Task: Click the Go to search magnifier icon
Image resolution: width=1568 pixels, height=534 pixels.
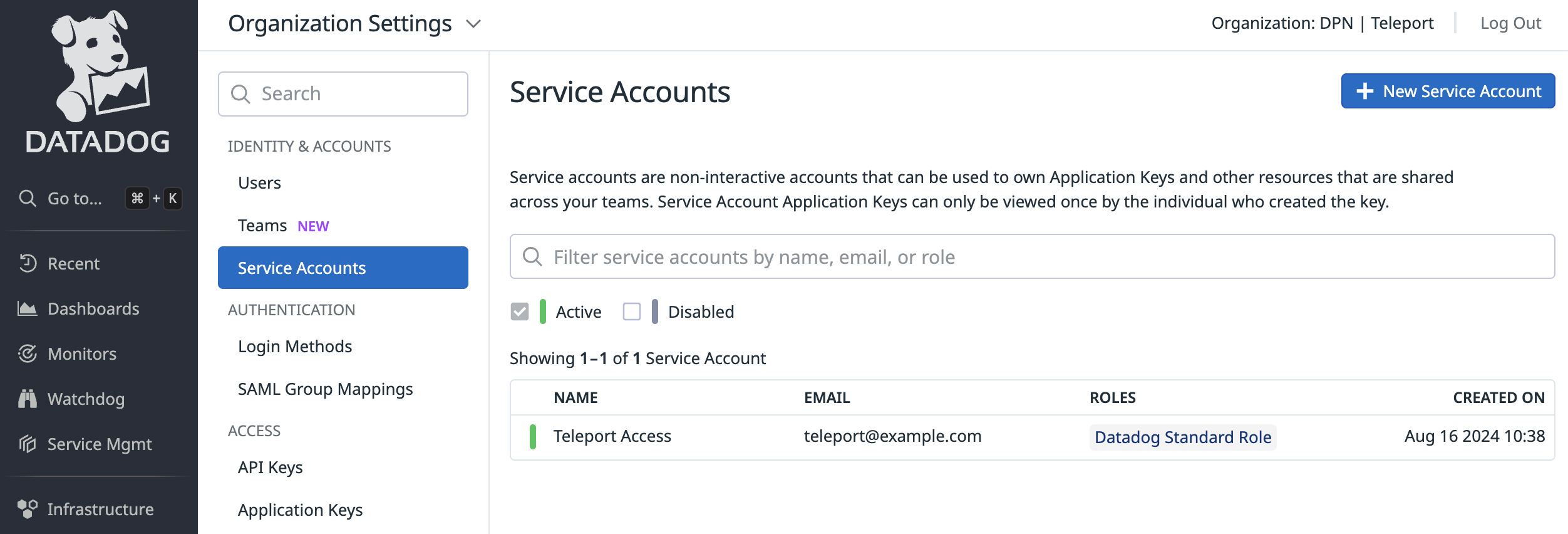Action: point(28,199)
